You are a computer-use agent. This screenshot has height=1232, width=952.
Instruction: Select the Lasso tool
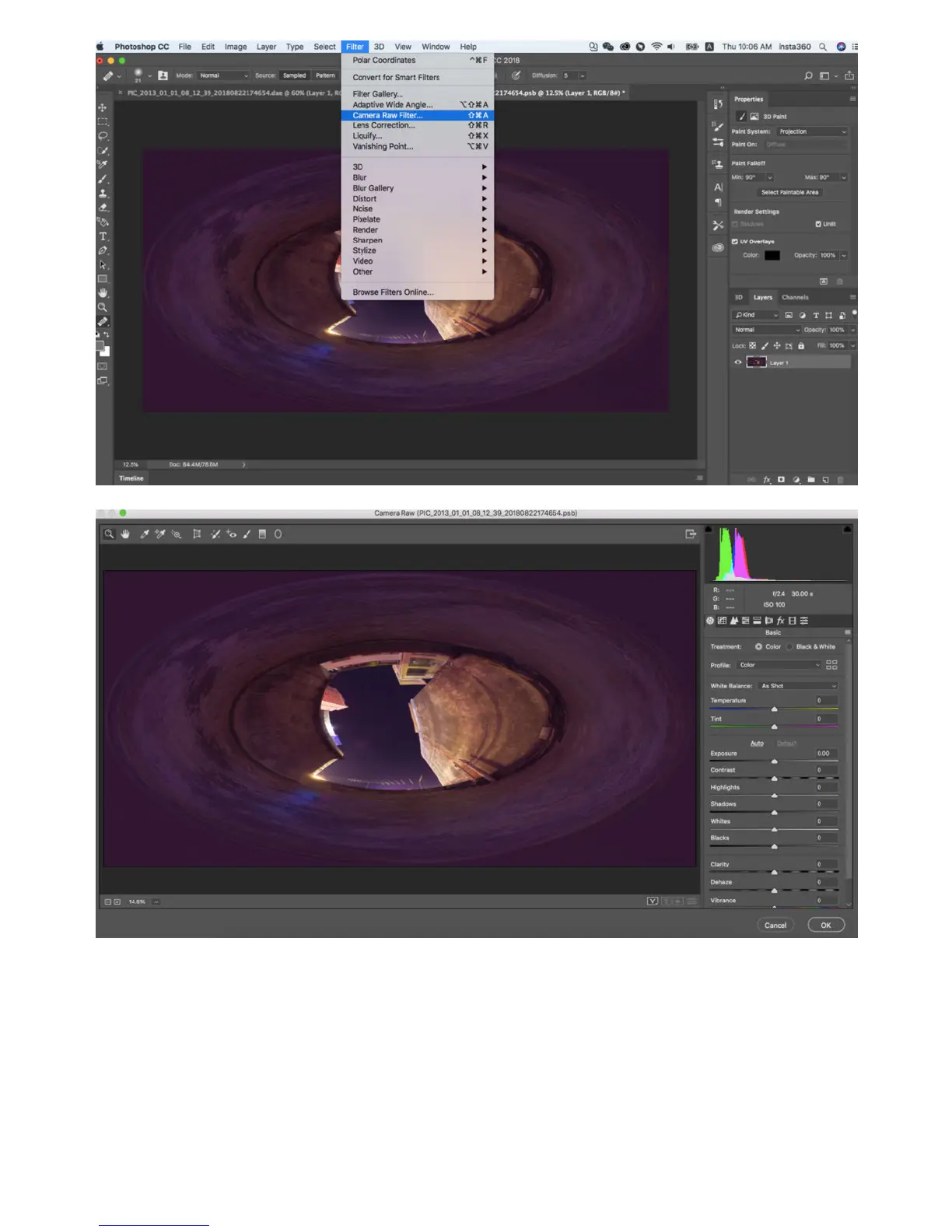102,136
